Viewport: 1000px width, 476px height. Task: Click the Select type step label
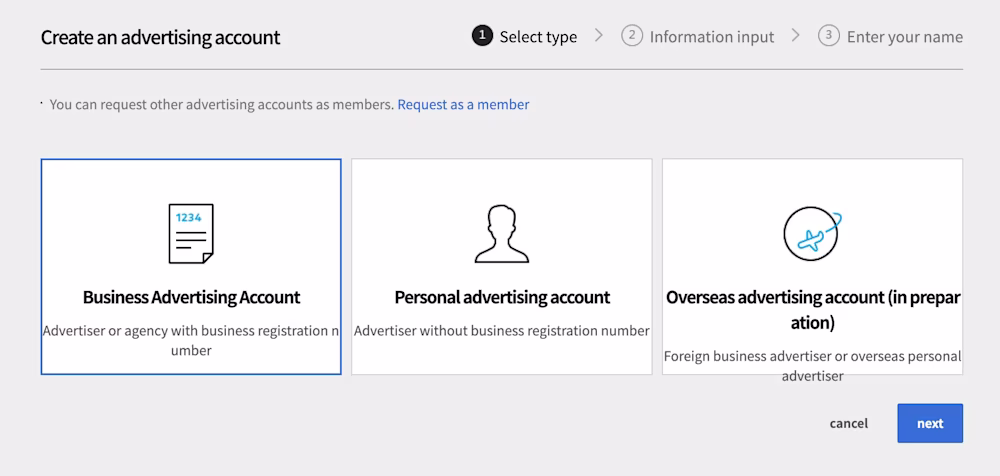click(x=538, y=37)
